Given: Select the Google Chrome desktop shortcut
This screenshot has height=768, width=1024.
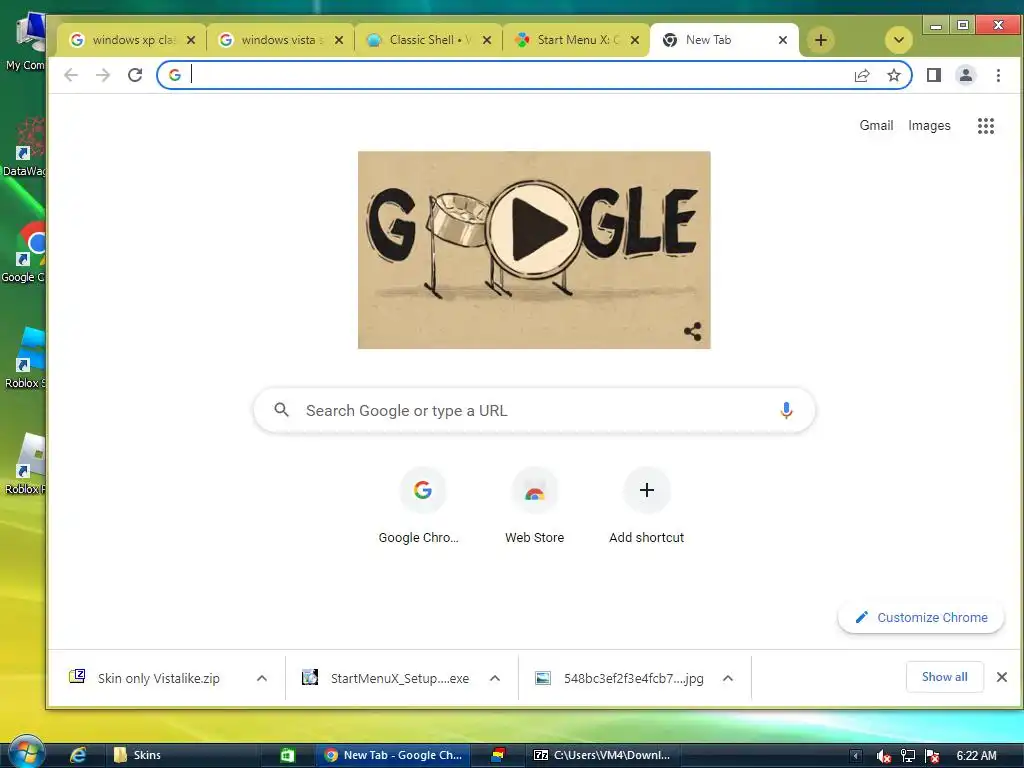Looking at the screenshot, I should [24, 253].
